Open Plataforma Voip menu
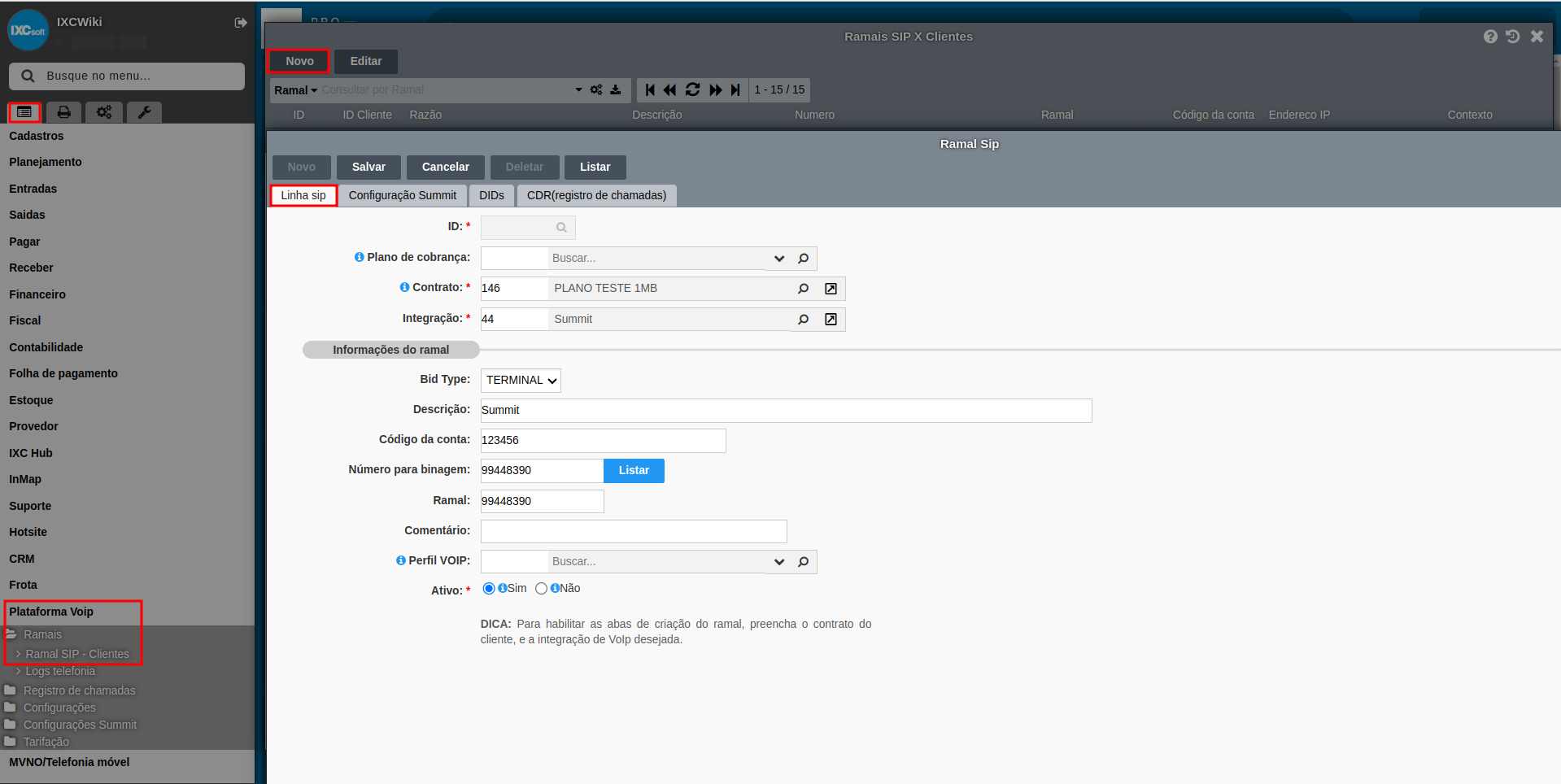Viewport: 1561px width, 784px height. point(51,612)
